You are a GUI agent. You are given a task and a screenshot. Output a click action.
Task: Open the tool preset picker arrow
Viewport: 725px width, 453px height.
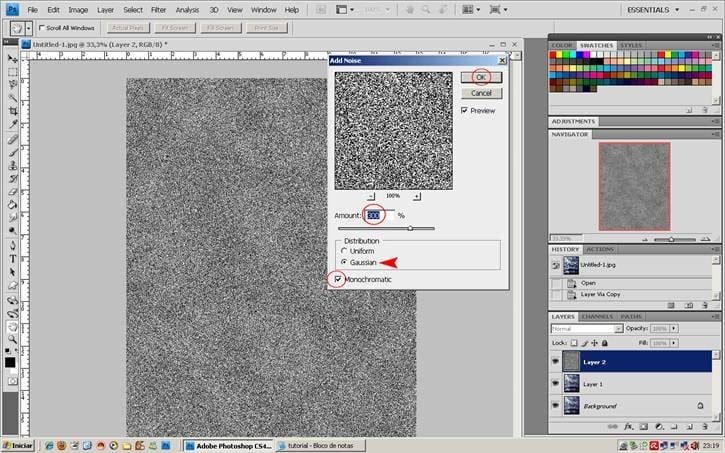29,28
